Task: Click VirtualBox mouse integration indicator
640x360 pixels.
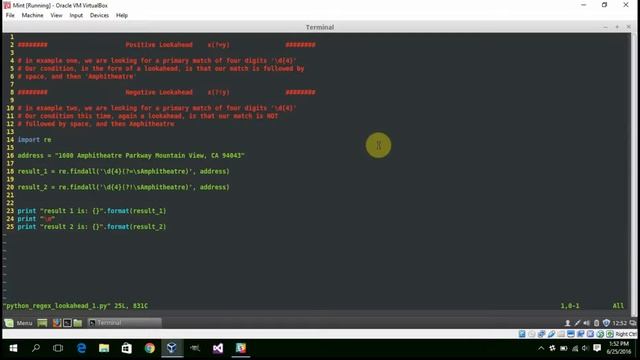Action: pos(600,334)
